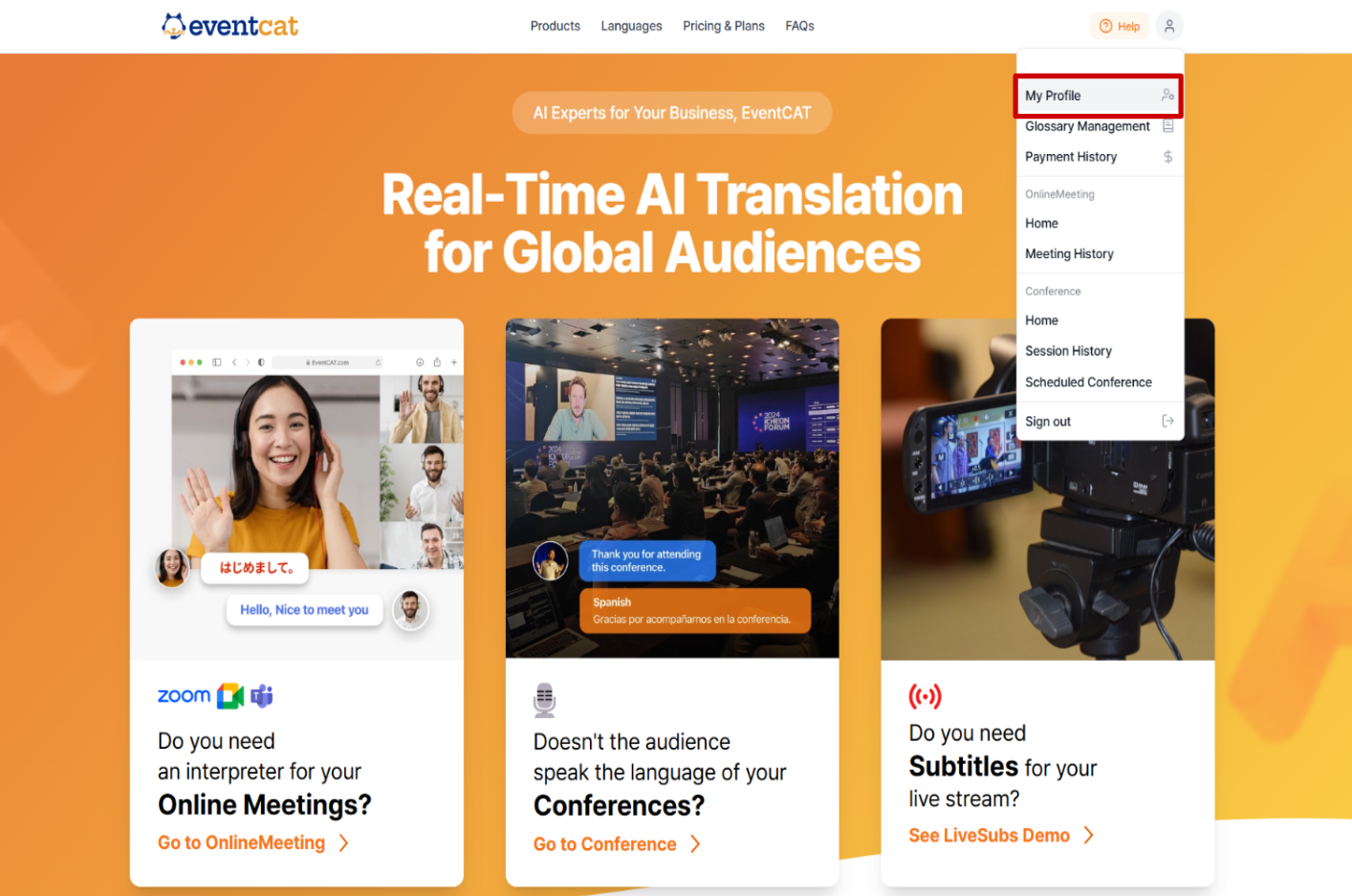Click the AI Experts for Your Business pill
The width and height of the screenshot is (1352, 896).
672,113
